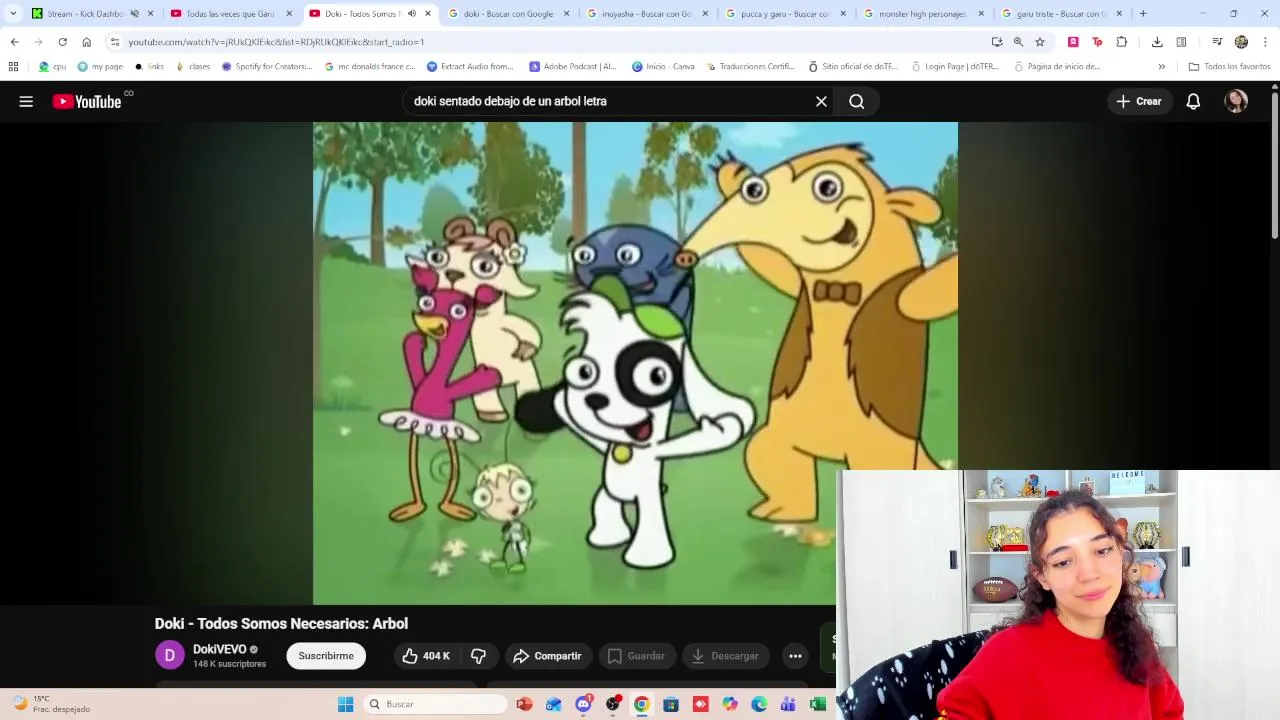Open the YouTube account avatar menu

1236,101
